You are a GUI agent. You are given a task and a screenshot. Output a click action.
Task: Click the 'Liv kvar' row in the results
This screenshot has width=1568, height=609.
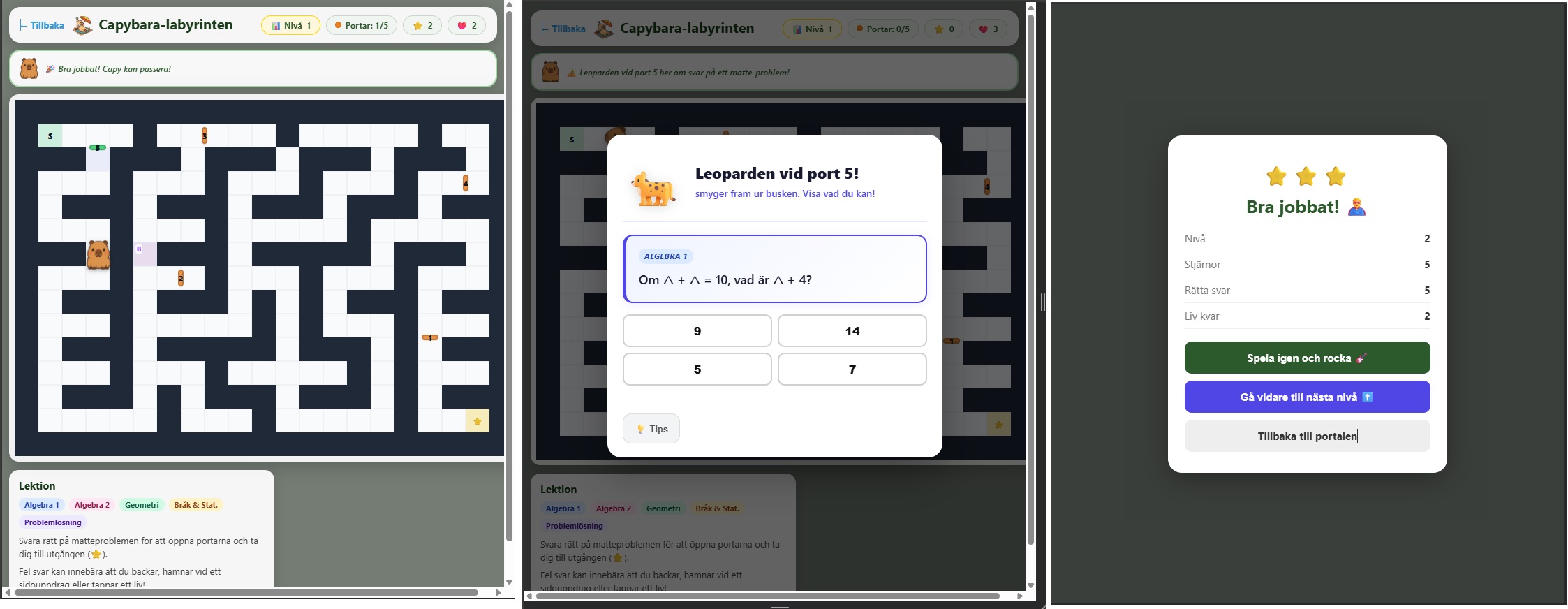coord(1307,316)
